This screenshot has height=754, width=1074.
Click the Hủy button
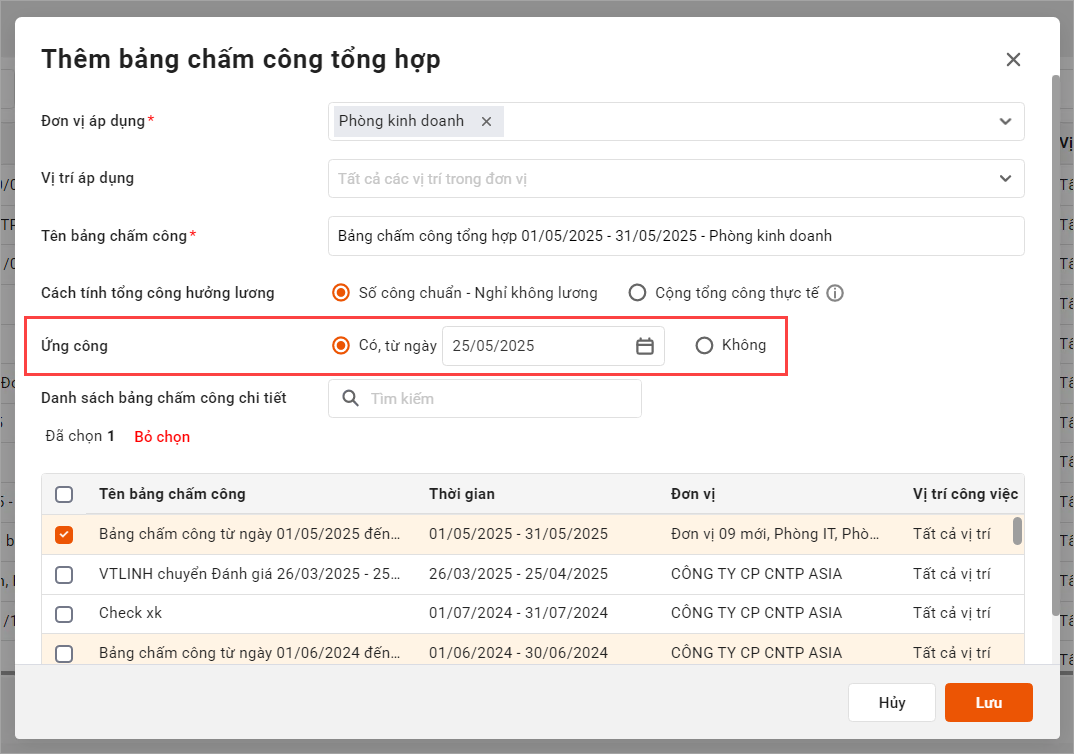point(891,703)
